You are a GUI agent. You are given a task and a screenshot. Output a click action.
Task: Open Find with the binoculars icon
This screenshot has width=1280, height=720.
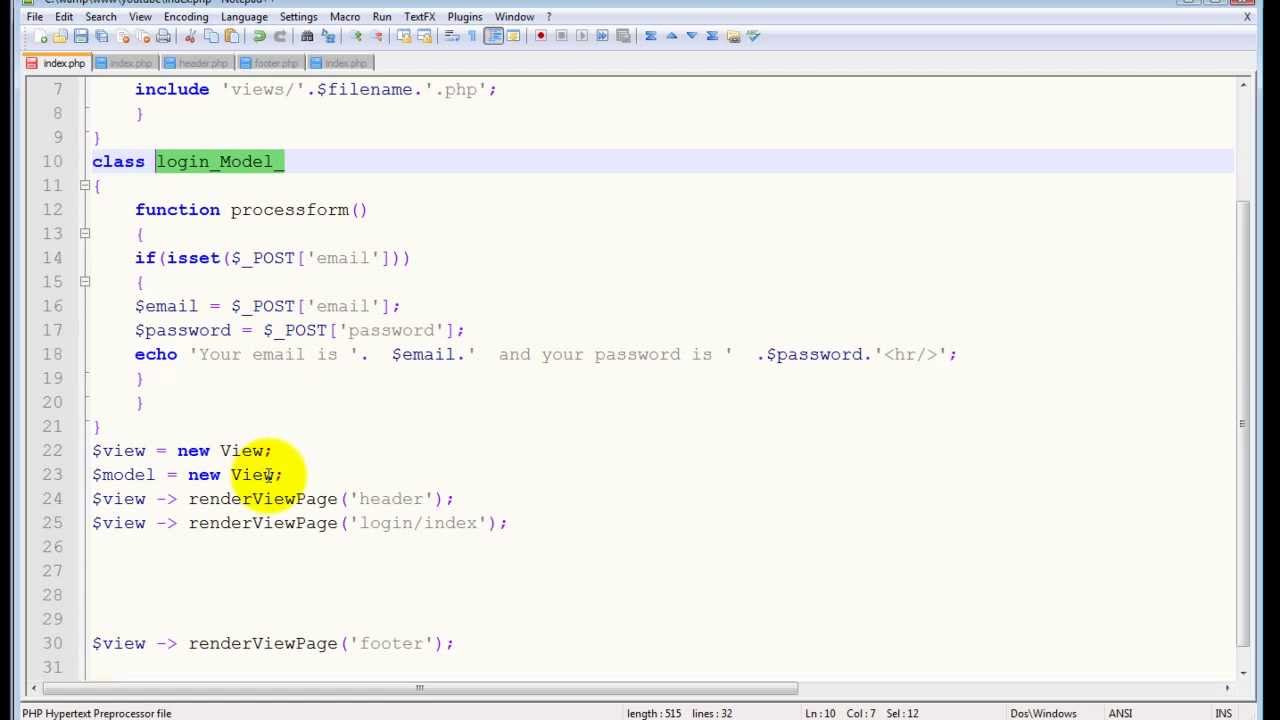coord(307,36)
